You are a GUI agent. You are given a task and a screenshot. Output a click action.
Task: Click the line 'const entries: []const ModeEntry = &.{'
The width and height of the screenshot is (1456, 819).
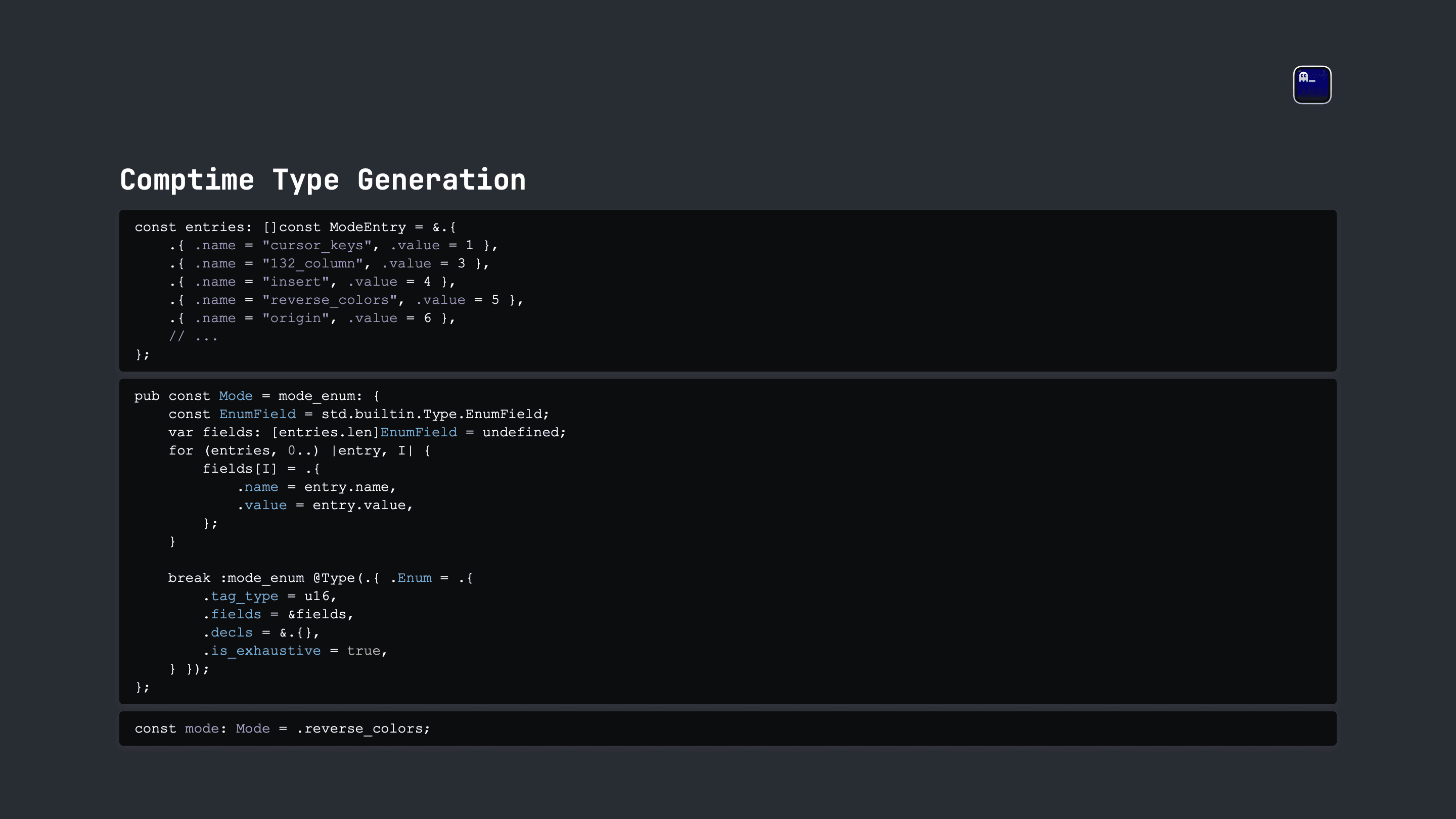[295, 227]
